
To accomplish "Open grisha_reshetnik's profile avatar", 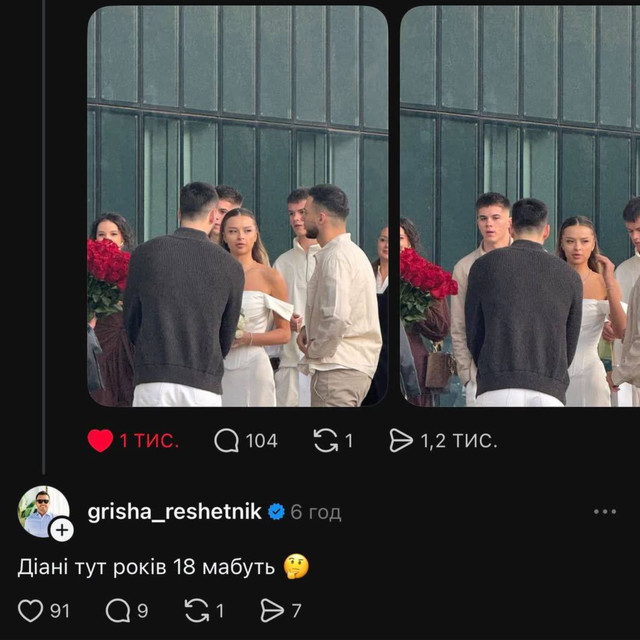I will click(x=42, y=511).
